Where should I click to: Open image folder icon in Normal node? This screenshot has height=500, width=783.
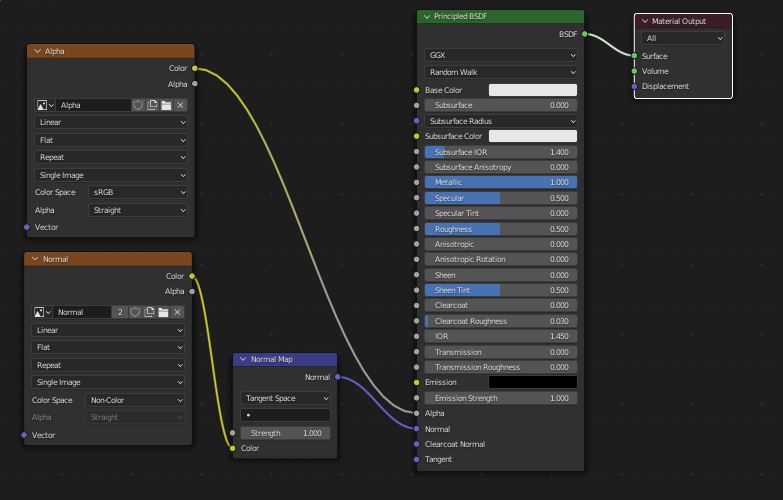point(163,312)
